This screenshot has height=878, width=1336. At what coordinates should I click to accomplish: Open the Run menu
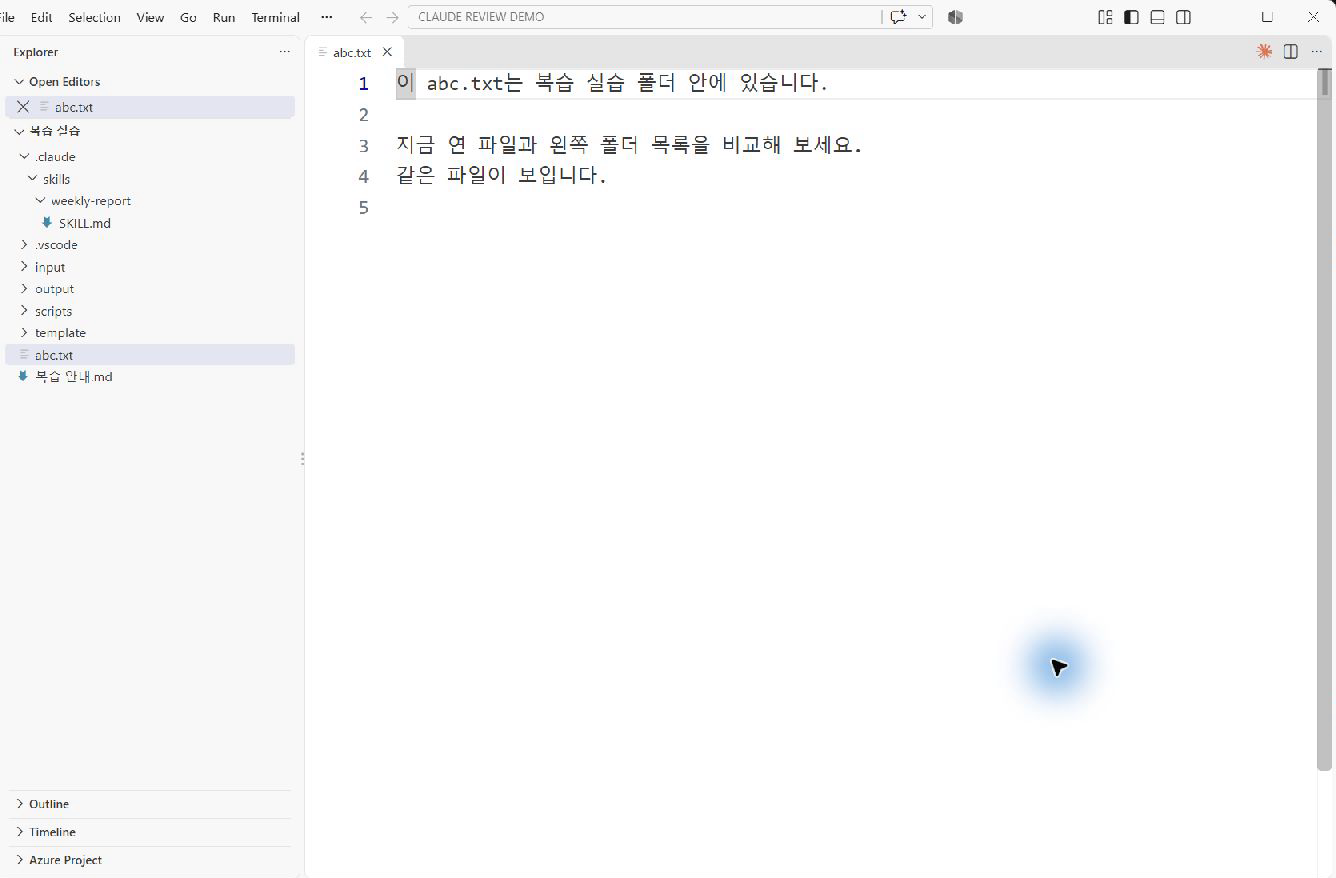224,17
